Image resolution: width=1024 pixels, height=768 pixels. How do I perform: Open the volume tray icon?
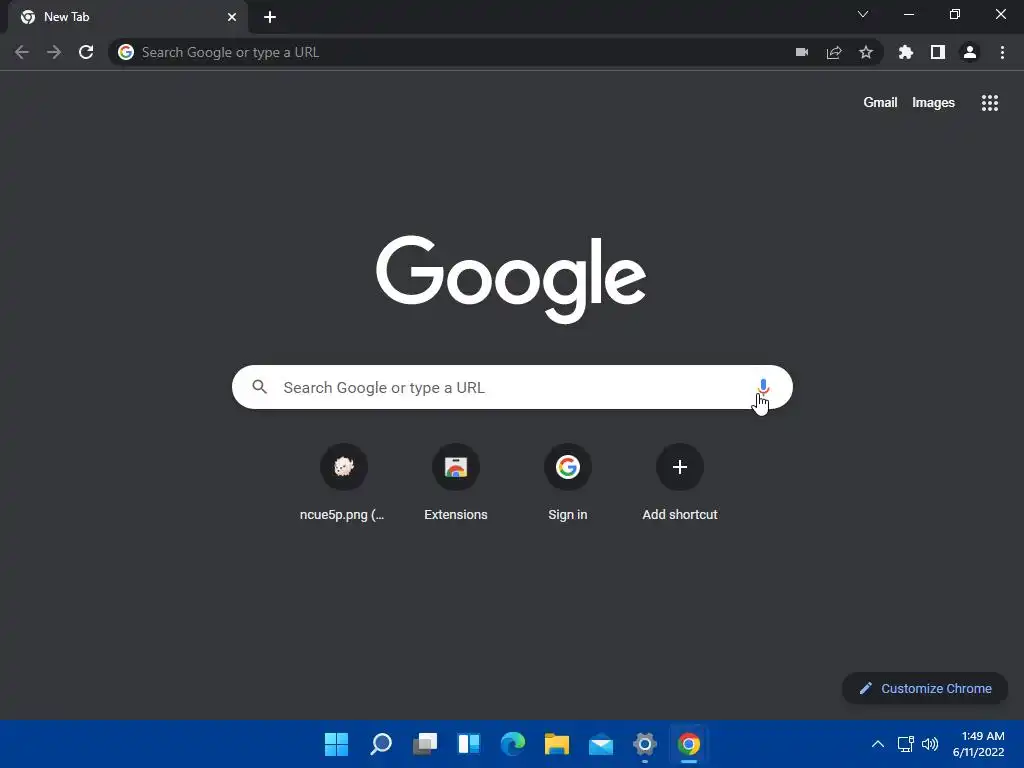click(930, 744)
